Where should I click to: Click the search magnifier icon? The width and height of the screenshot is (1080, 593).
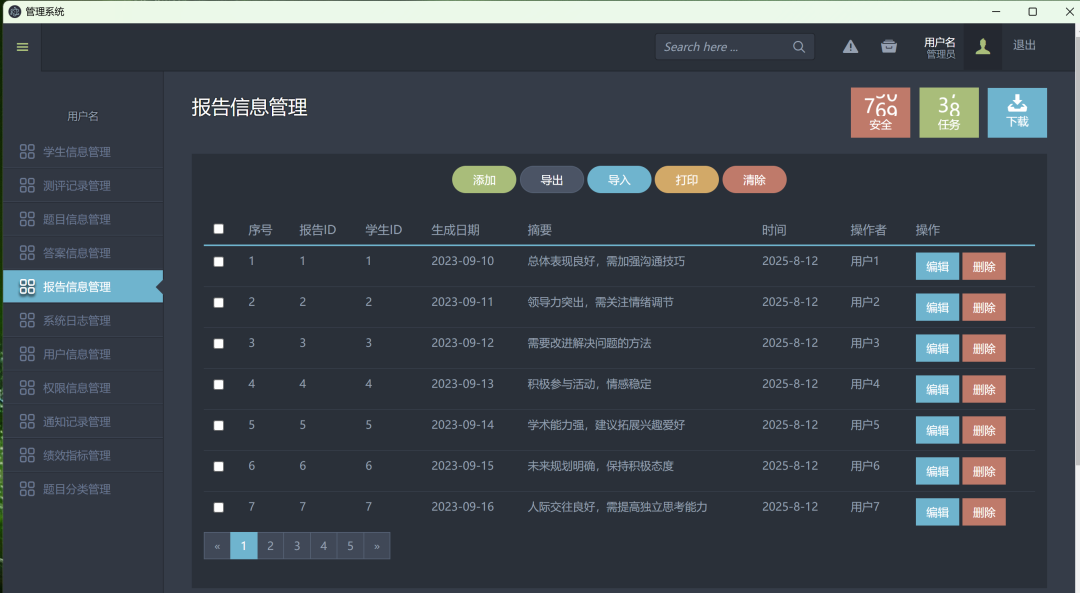(x=799, y=47)
